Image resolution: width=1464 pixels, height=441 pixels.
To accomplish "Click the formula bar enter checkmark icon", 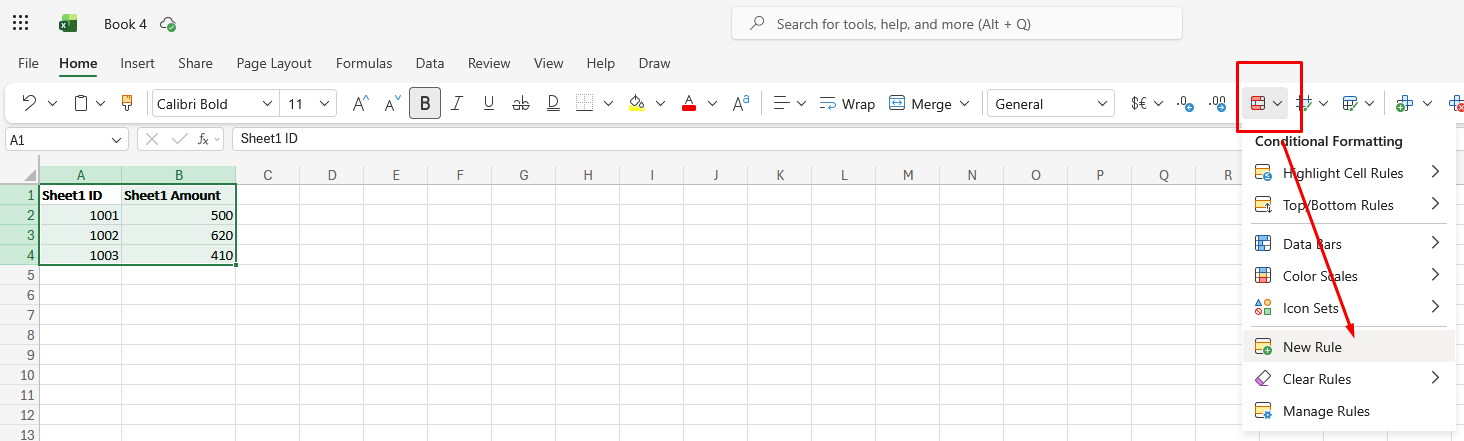I will [x=180, y=139].
